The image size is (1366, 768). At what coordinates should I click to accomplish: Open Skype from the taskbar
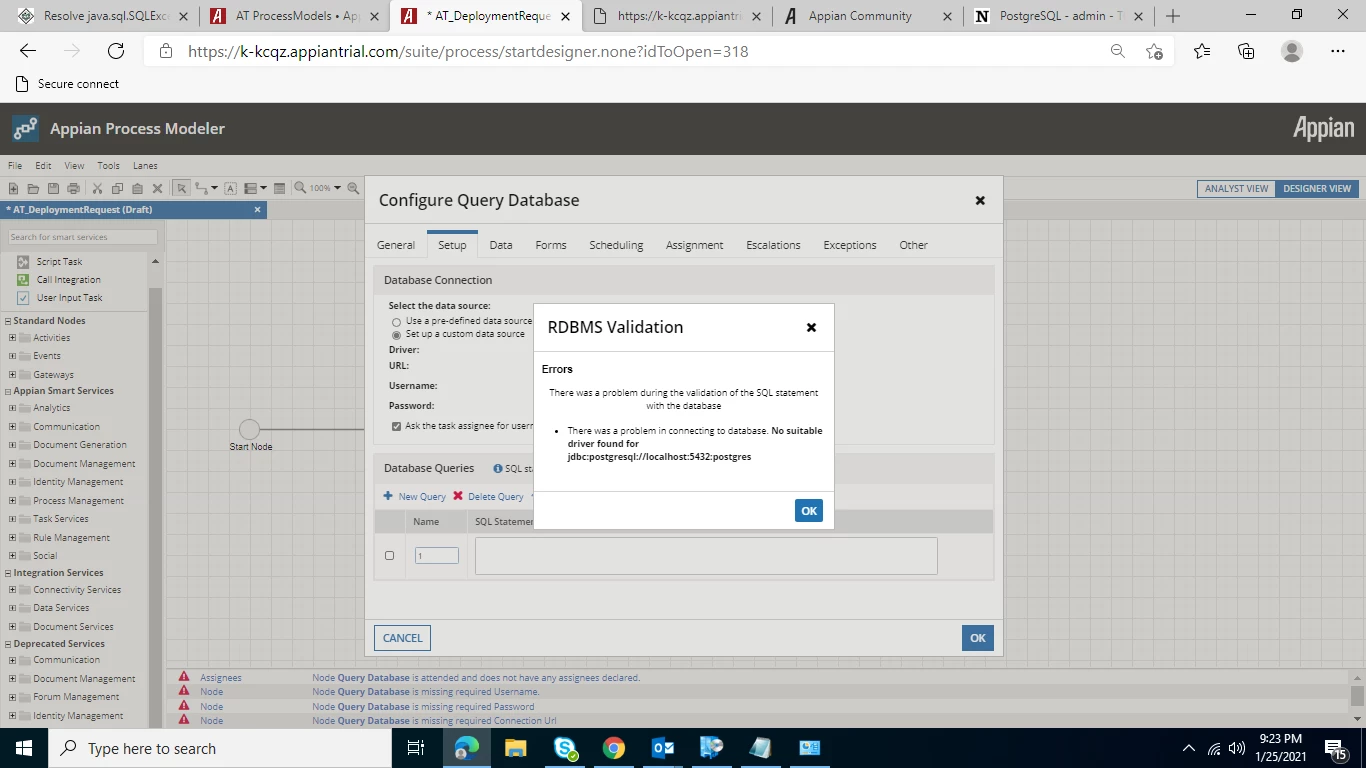(x=565, y=748)
